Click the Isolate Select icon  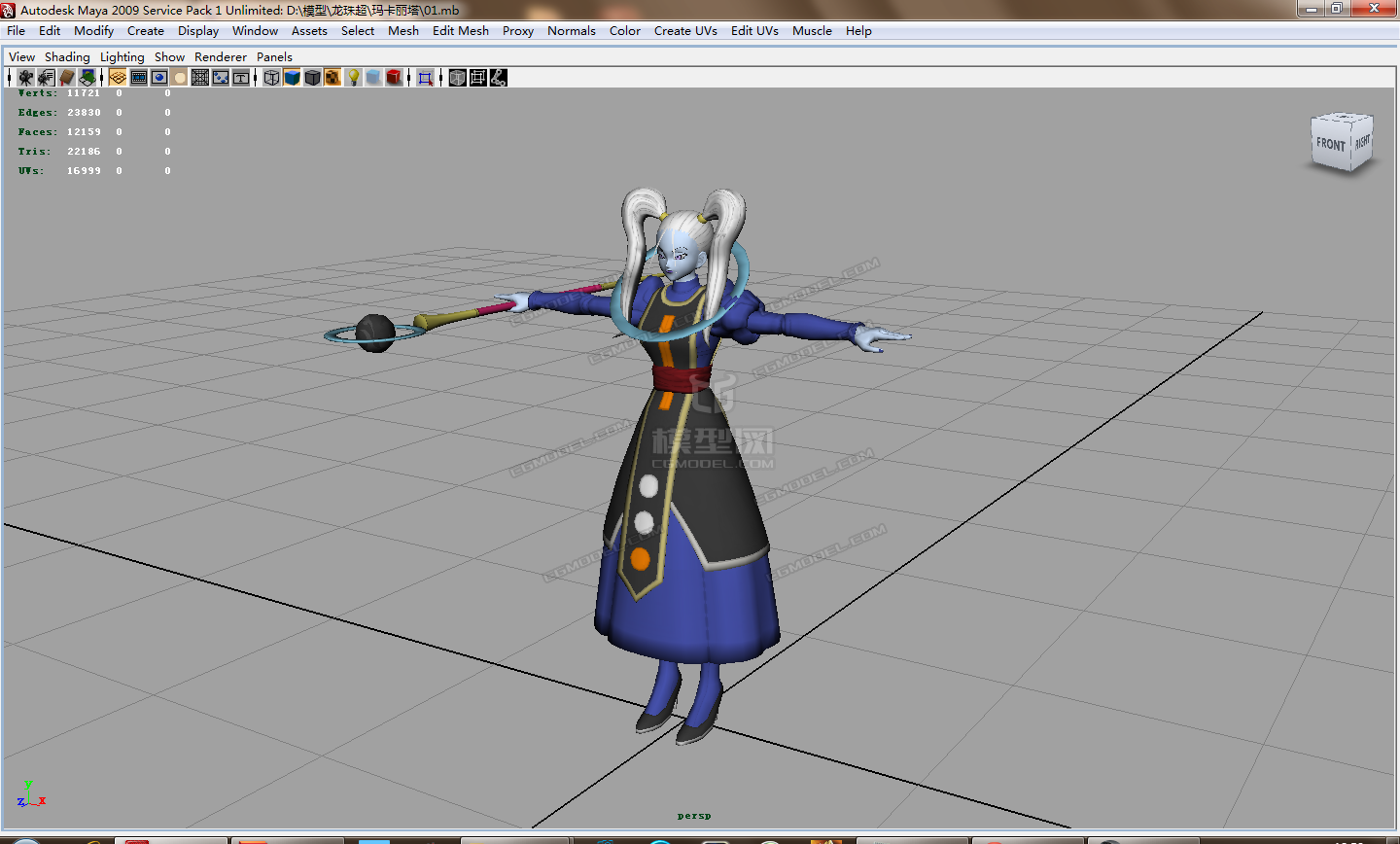[425, 78]
